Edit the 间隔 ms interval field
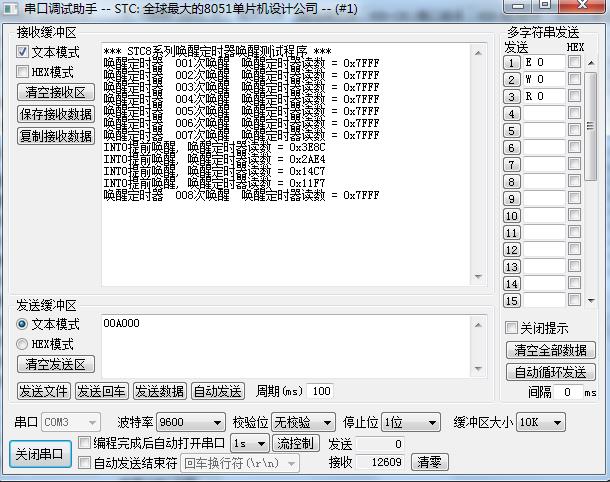This screenshot has height=482, width=610. coord(567,392)
